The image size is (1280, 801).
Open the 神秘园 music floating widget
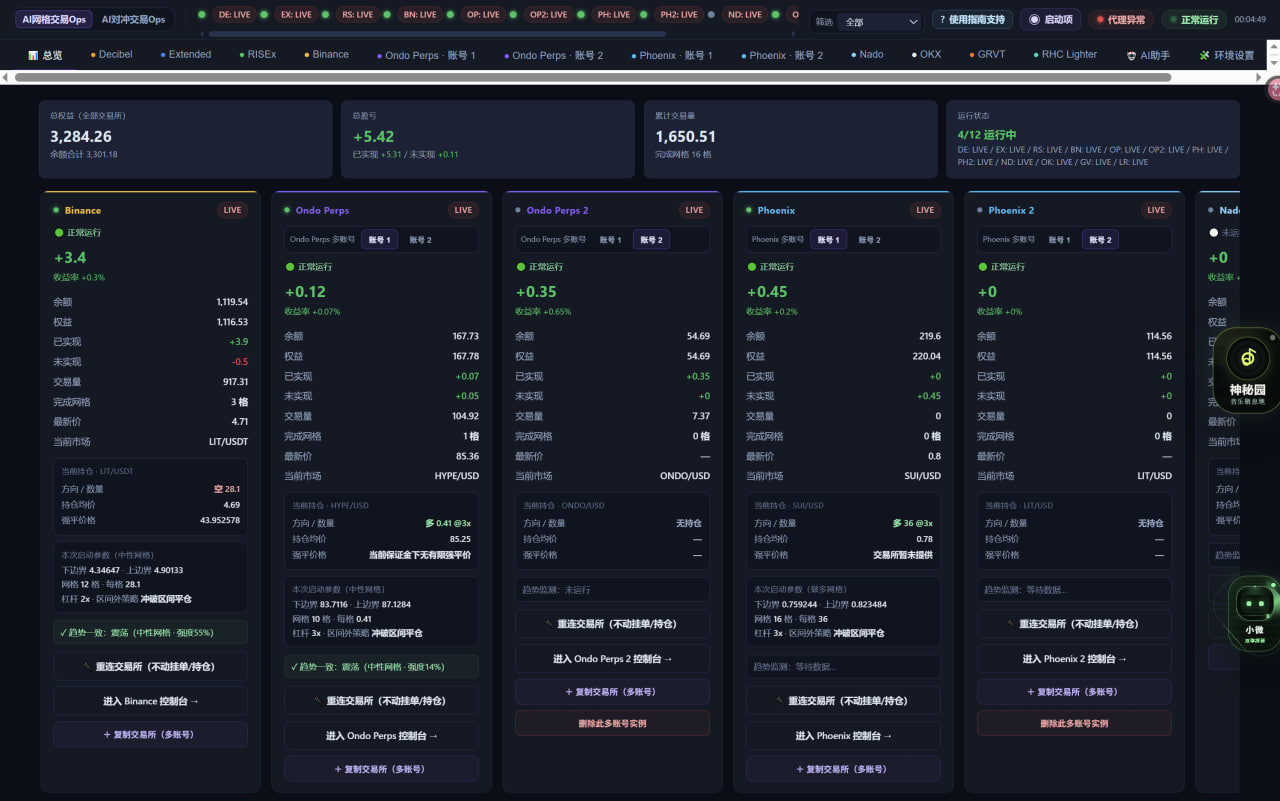point(1247,370)
